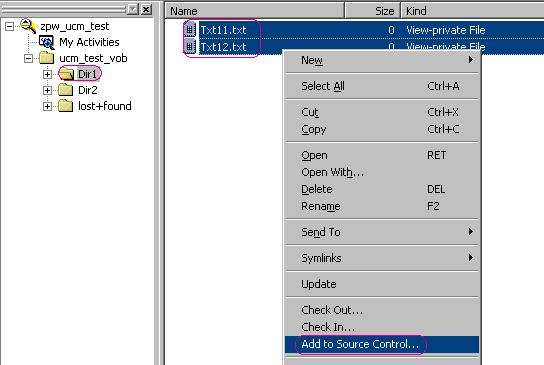544x365 pixels.
Task: Click the size value of Txt11.txt
Action: [x=391, y=30]
